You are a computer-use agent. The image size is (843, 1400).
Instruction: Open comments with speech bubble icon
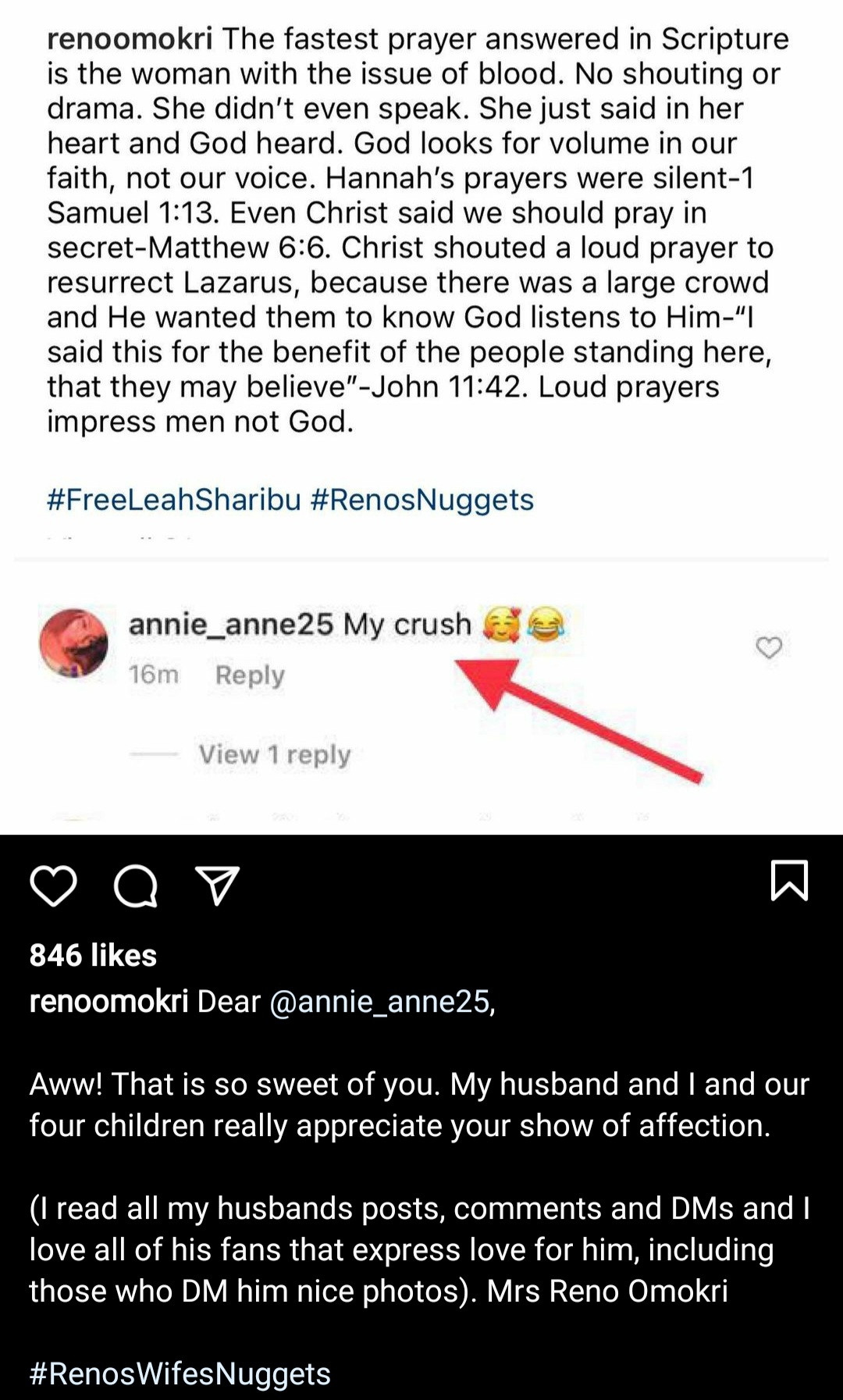(136, 886)
